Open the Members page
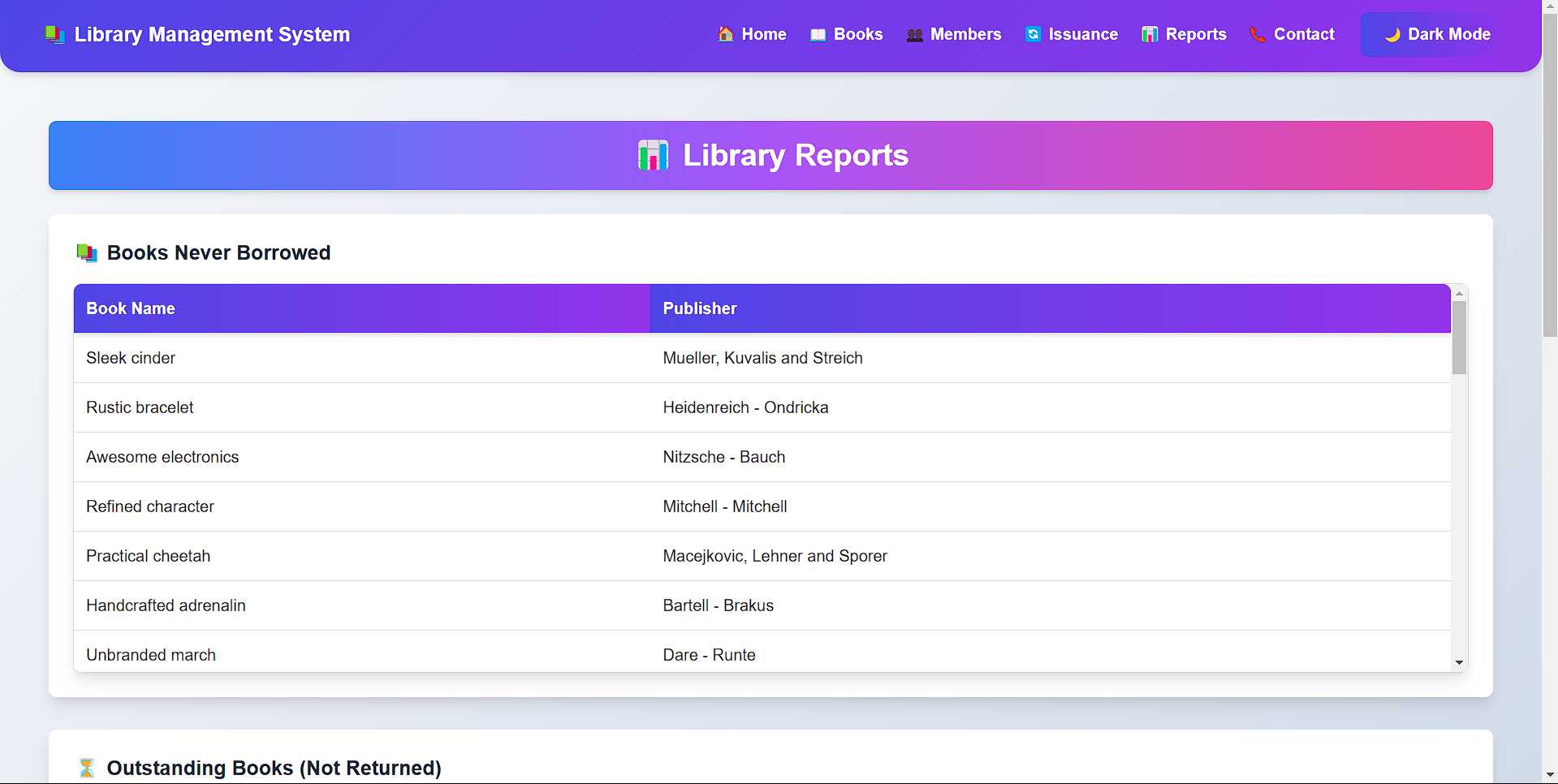 [954, 34]
